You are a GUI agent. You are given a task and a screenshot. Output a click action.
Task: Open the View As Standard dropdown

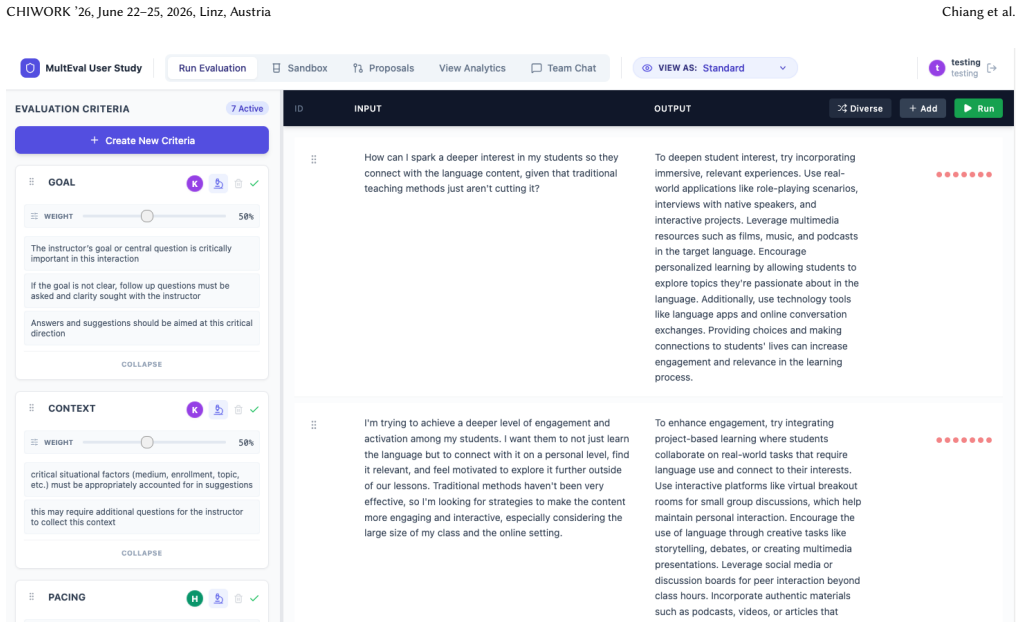pyautogui.click(x=715, y=68)
